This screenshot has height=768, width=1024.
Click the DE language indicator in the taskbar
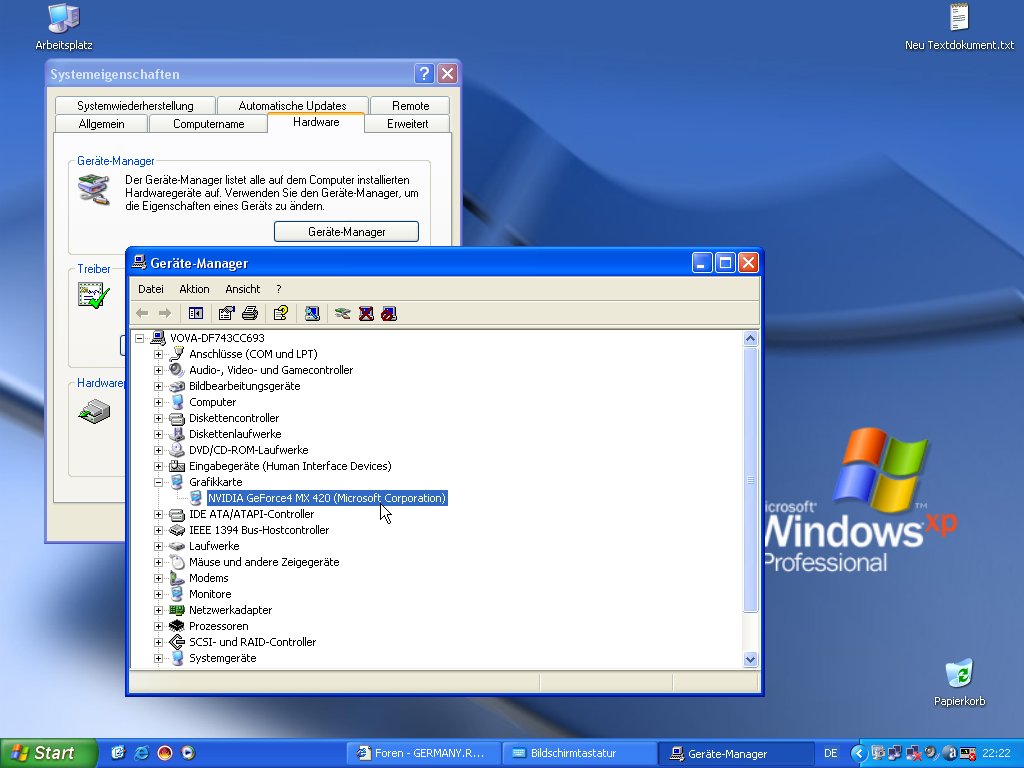[x=830, y=753]
